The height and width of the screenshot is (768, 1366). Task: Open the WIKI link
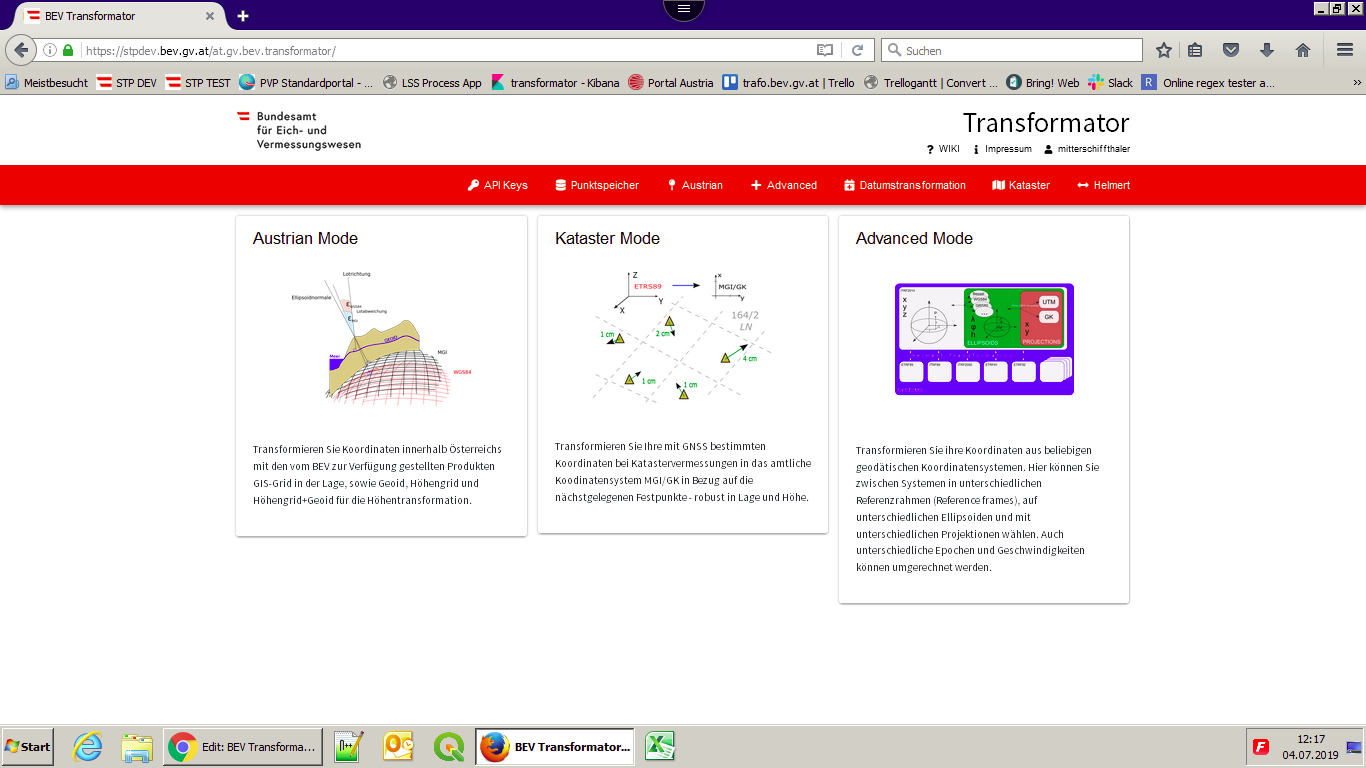pos(943,149)
